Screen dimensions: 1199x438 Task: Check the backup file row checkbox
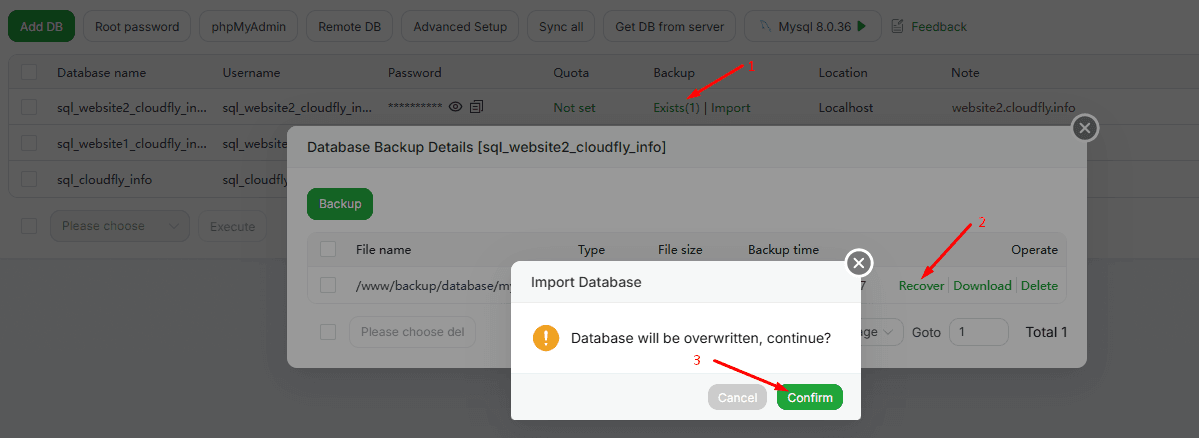328,285
